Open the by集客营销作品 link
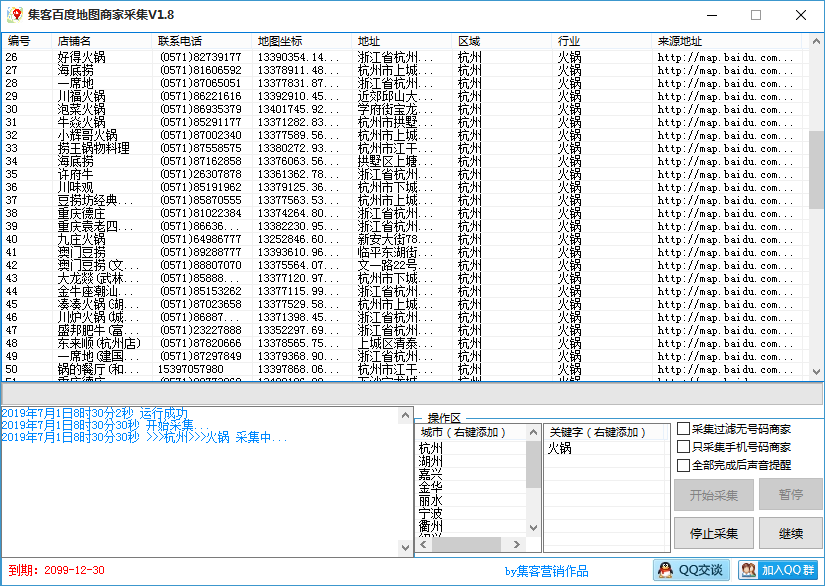 pos(547,571)
